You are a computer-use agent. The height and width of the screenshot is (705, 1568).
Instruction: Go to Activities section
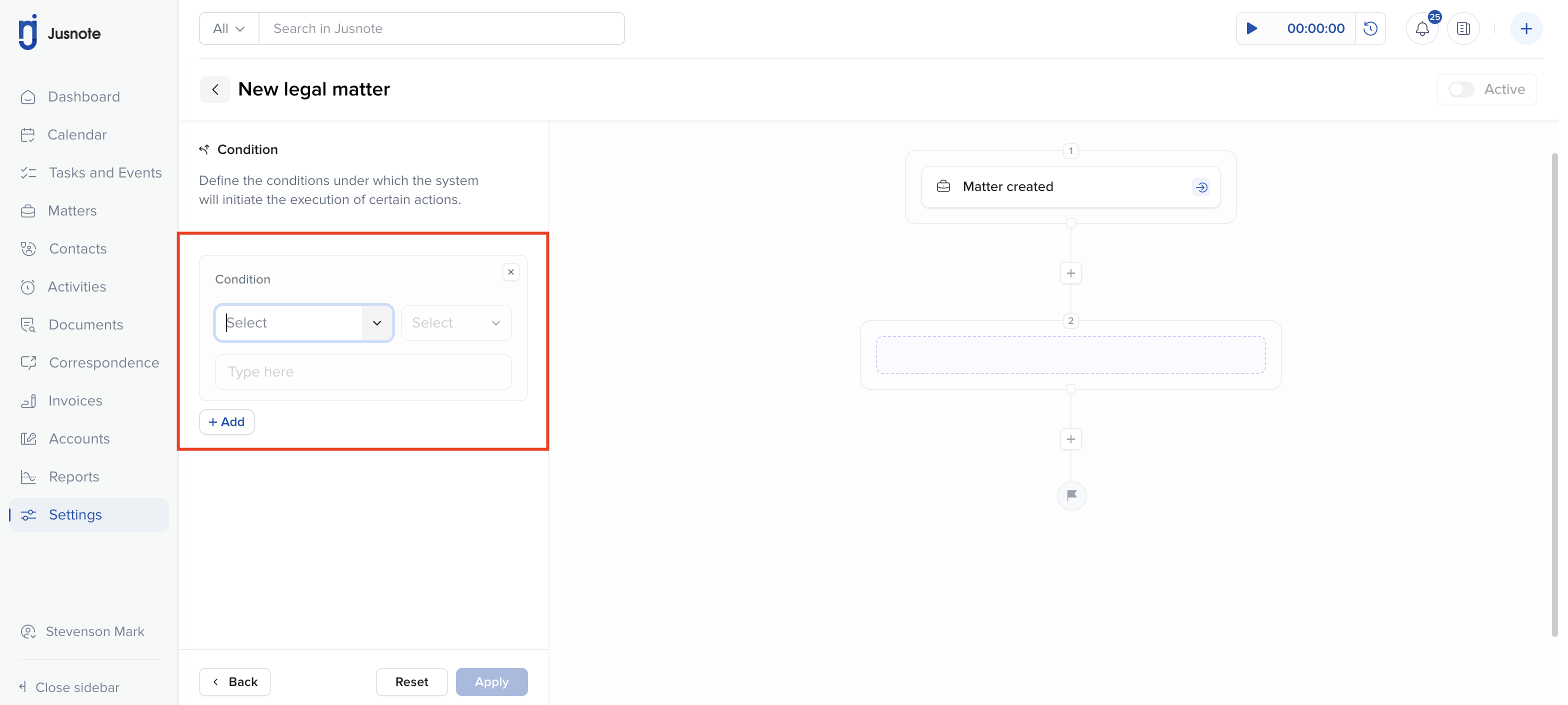pyautogui.click(x=76, y=286)
